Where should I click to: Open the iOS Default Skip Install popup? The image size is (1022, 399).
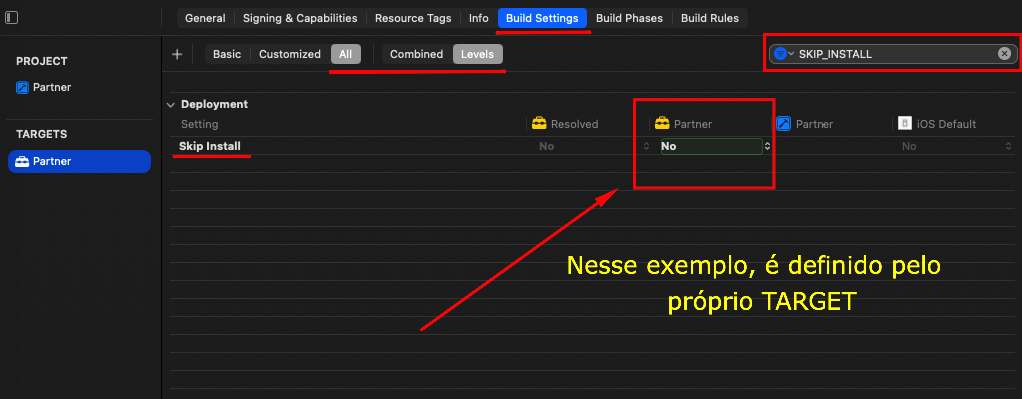[1009, 146]
